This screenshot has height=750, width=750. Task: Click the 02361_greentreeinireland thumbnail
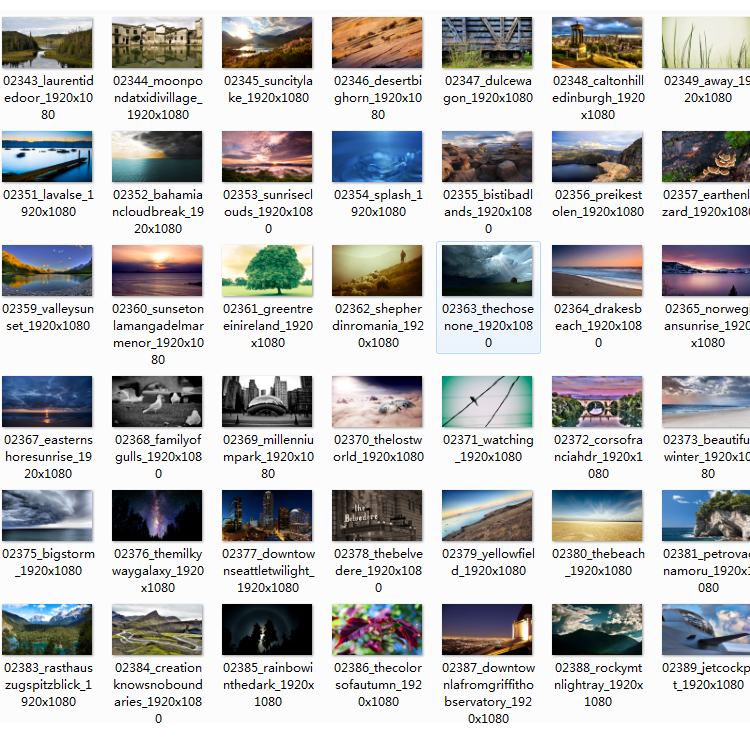[x=267, y=270]
